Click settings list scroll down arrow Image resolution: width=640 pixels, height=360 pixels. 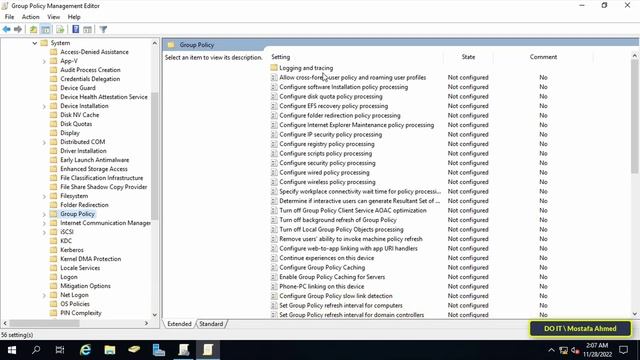click(634, 314)
